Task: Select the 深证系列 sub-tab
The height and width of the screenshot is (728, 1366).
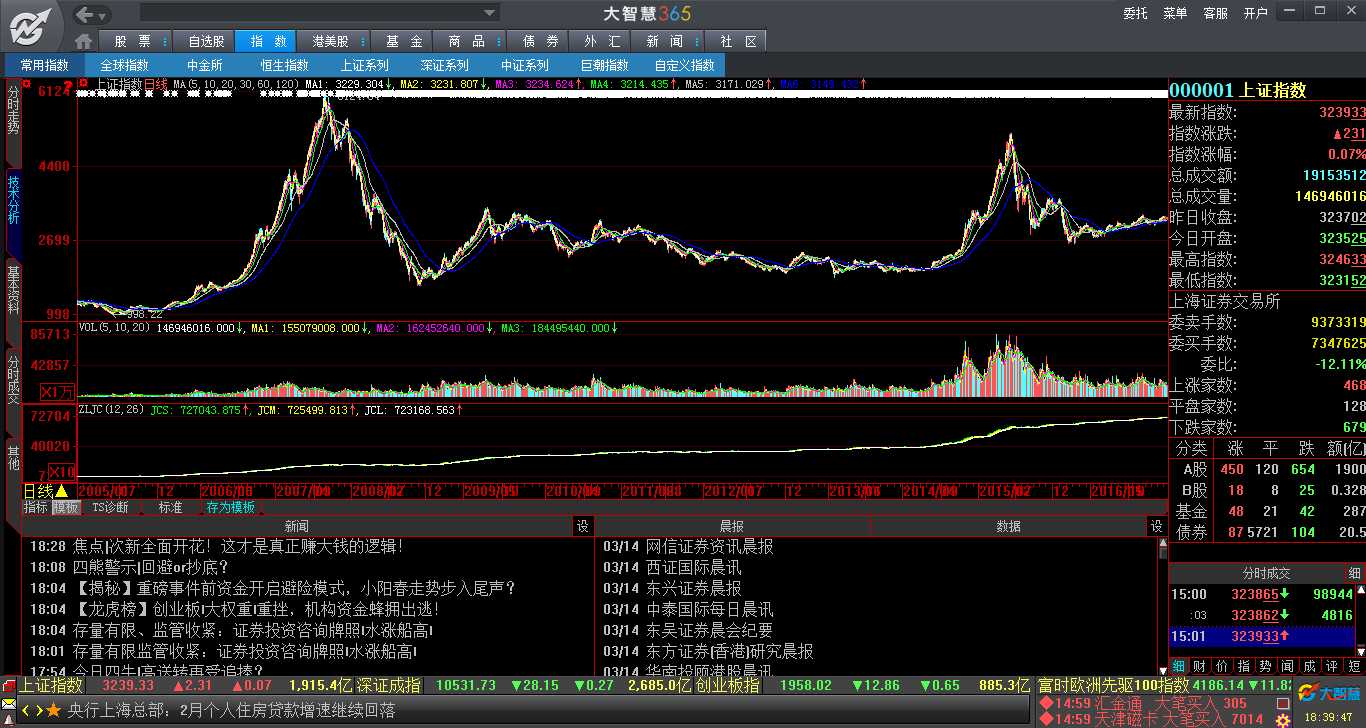Action: (x=444, y=65)
